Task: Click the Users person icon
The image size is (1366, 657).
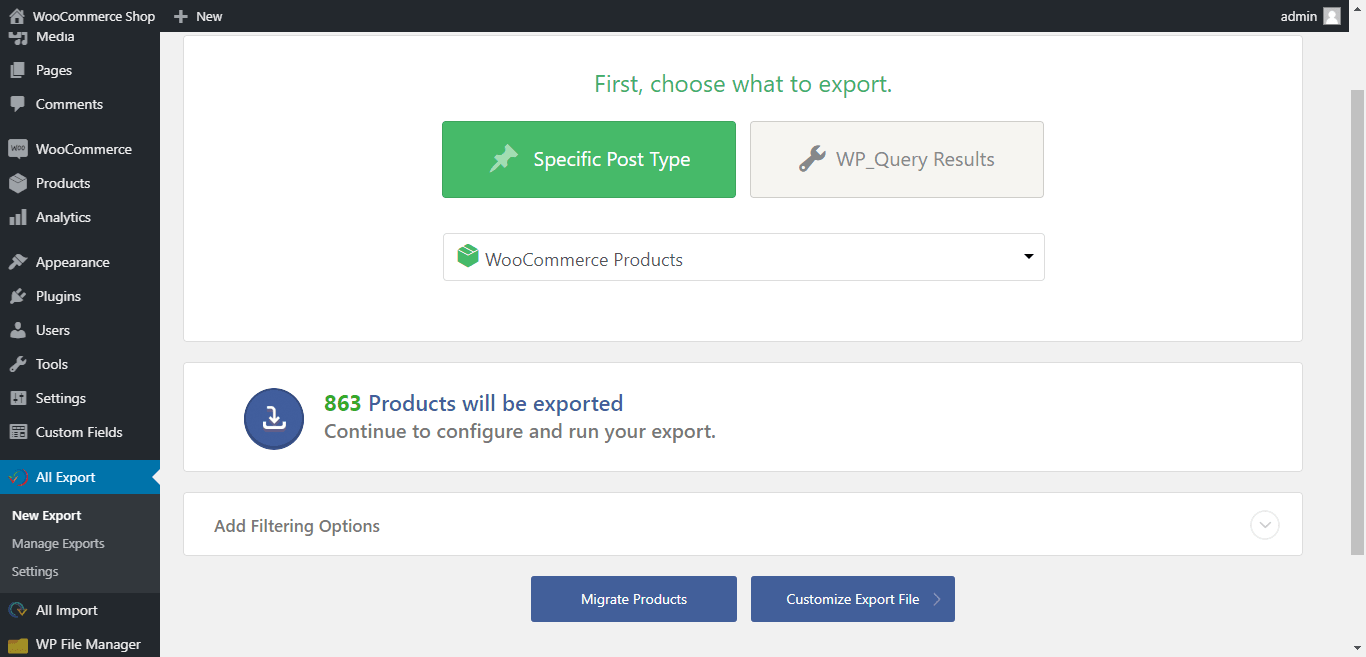Action: point(18,330)
